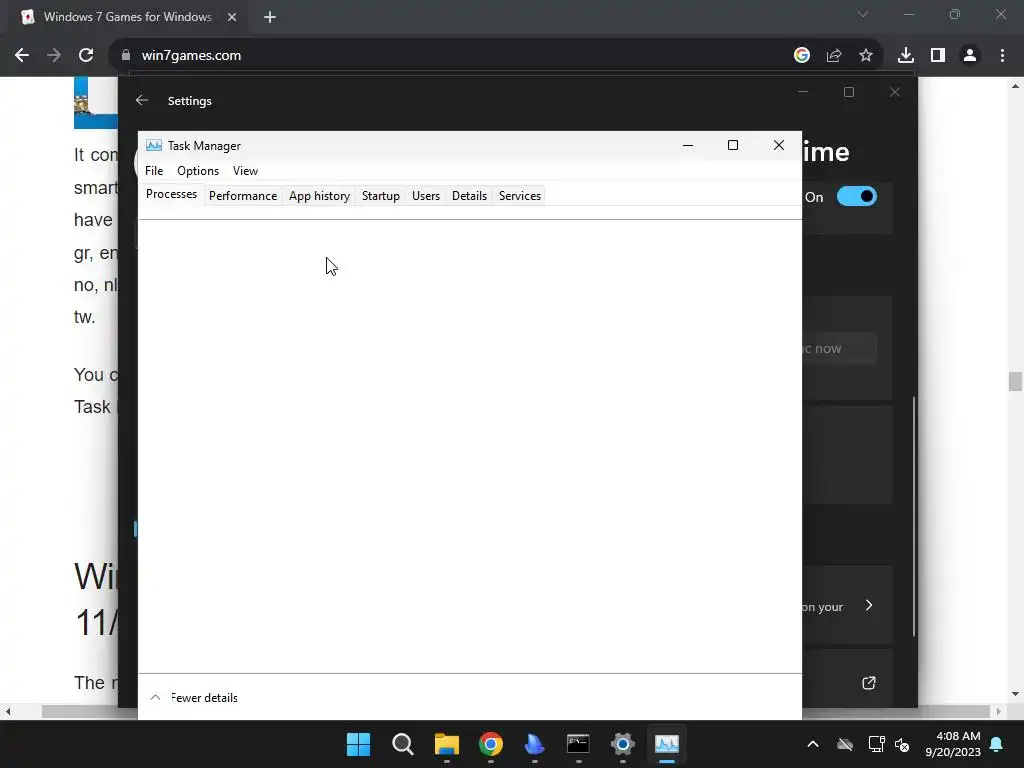Viewport: 1024px width, 768px height.
Task: Toggle Chrome side panel
Action: tap(938, 56)
